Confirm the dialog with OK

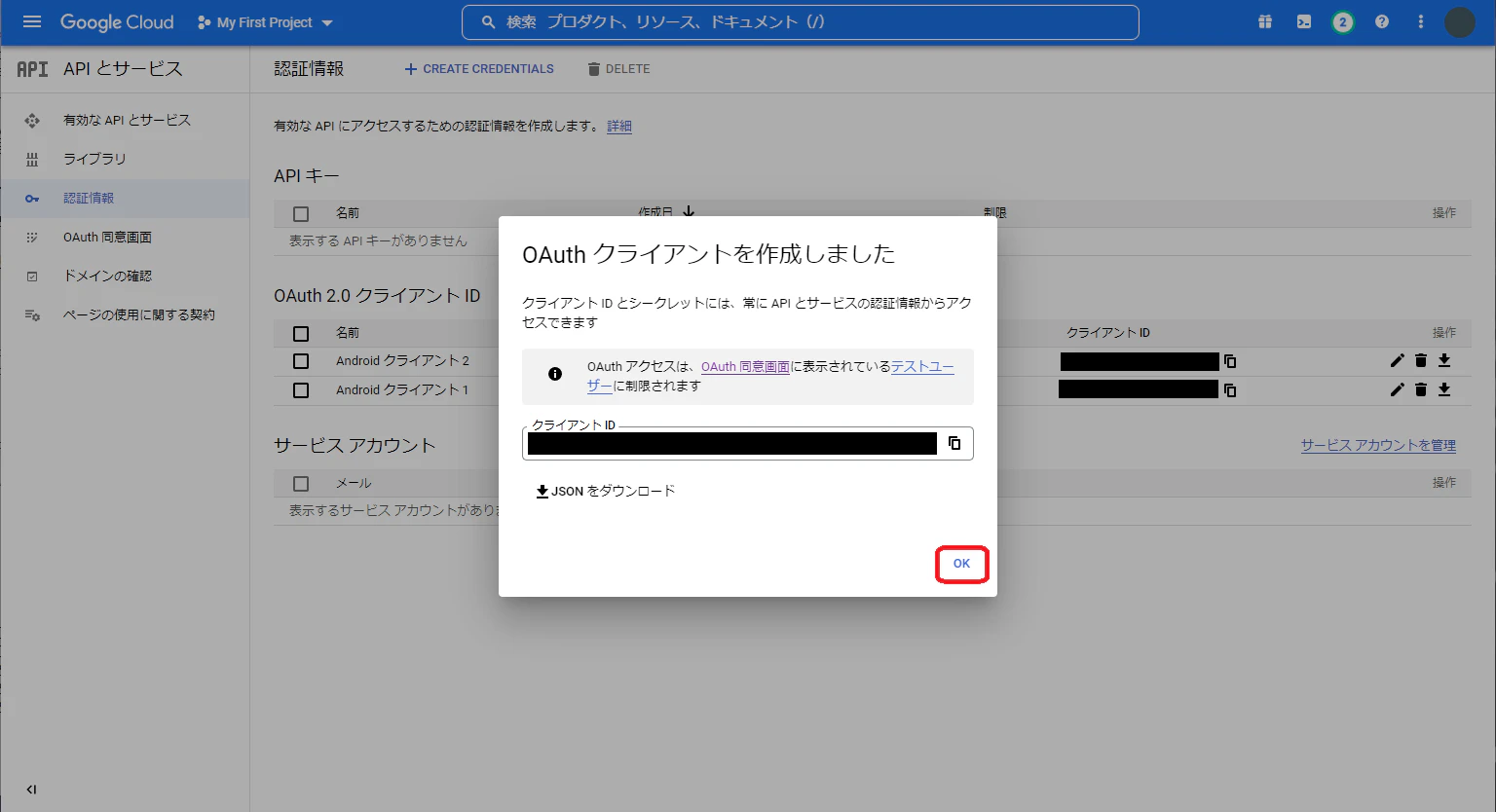coord(961,564)
